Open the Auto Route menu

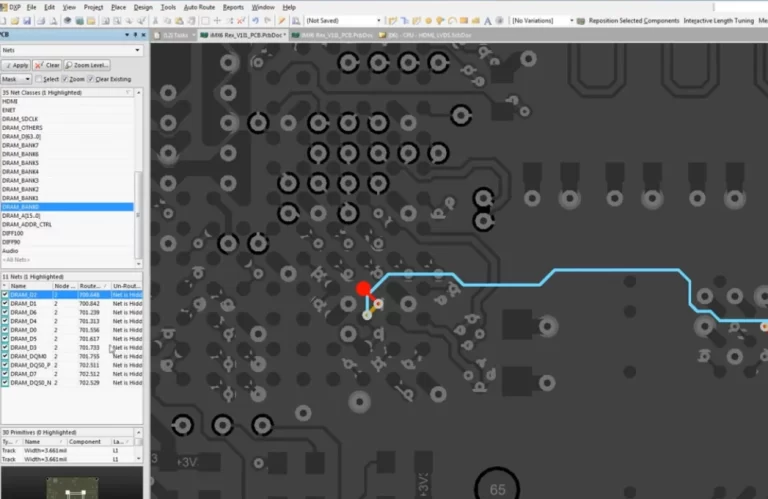(199, 7)
